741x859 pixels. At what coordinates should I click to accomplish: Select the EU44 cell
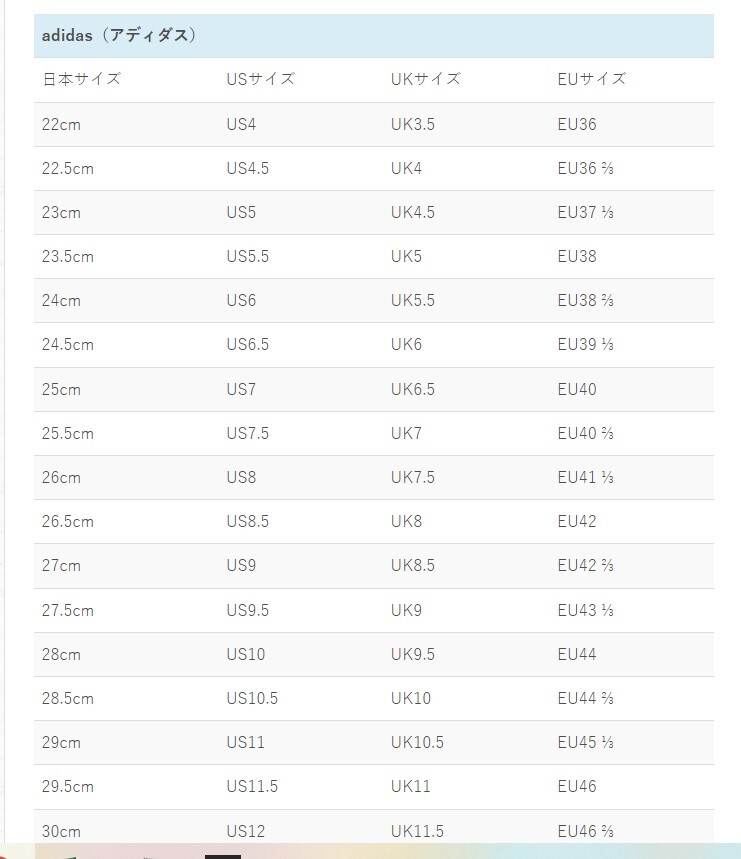point(577,654)
